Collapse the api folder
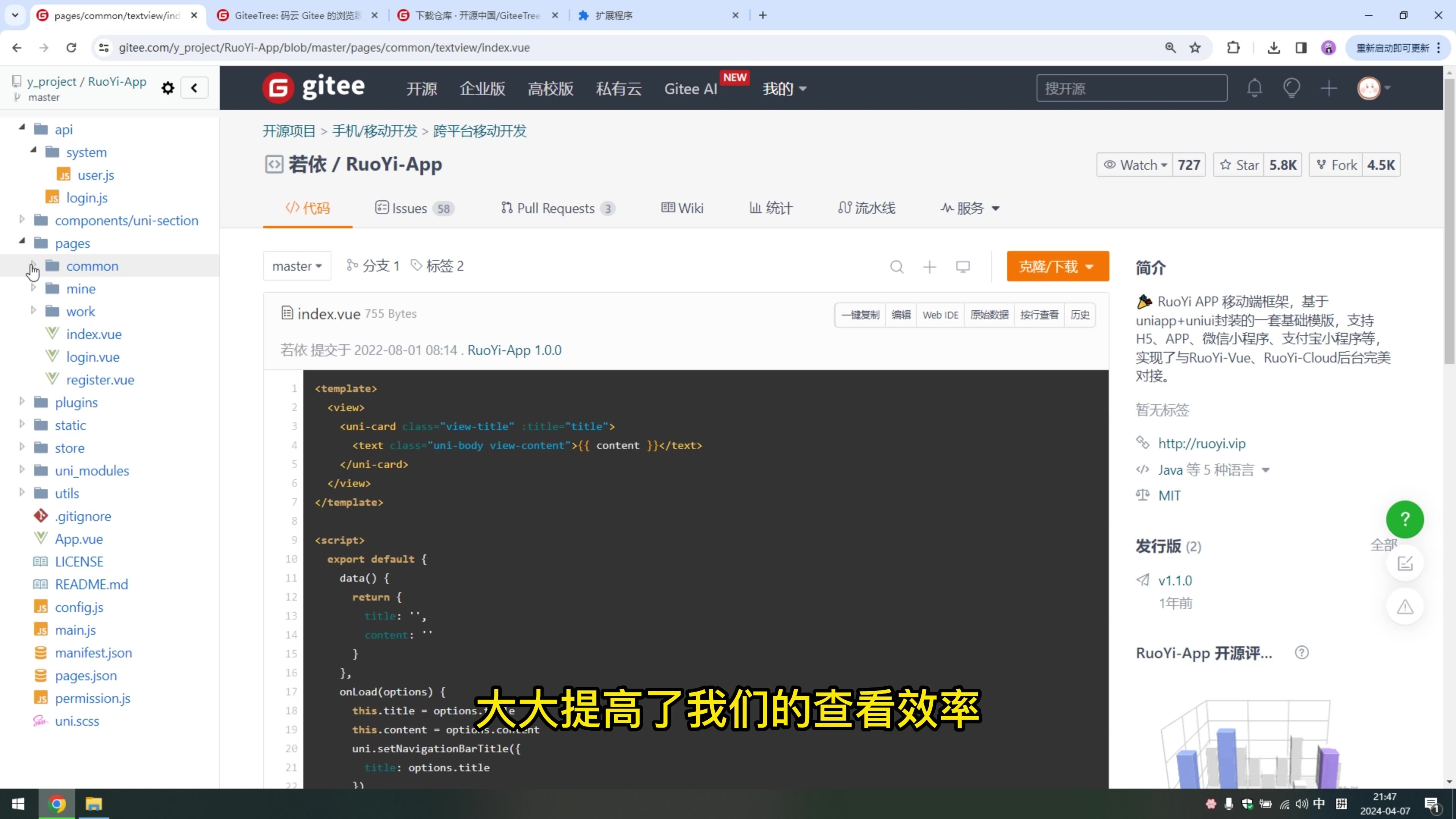 pyautogui.click(x=22, y=128)
